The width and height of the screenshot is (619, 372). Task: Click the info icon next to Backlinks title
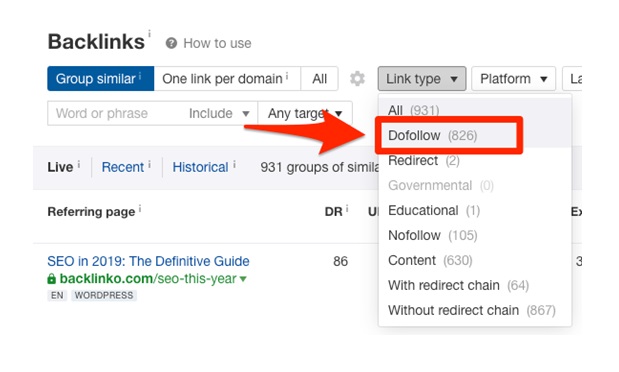(150, 34)
